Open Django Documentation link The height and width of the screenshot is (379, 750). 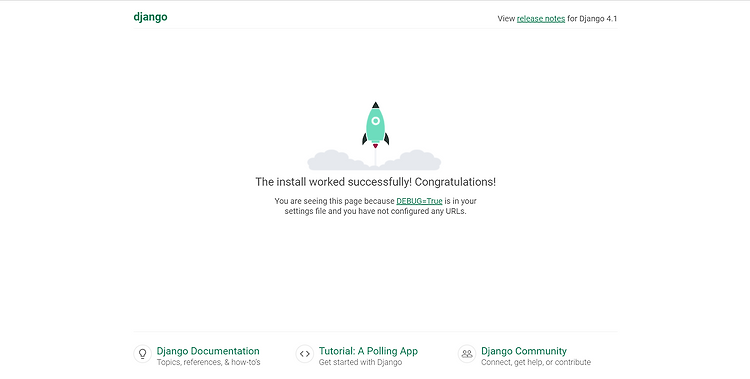click(x=208, y=351)
